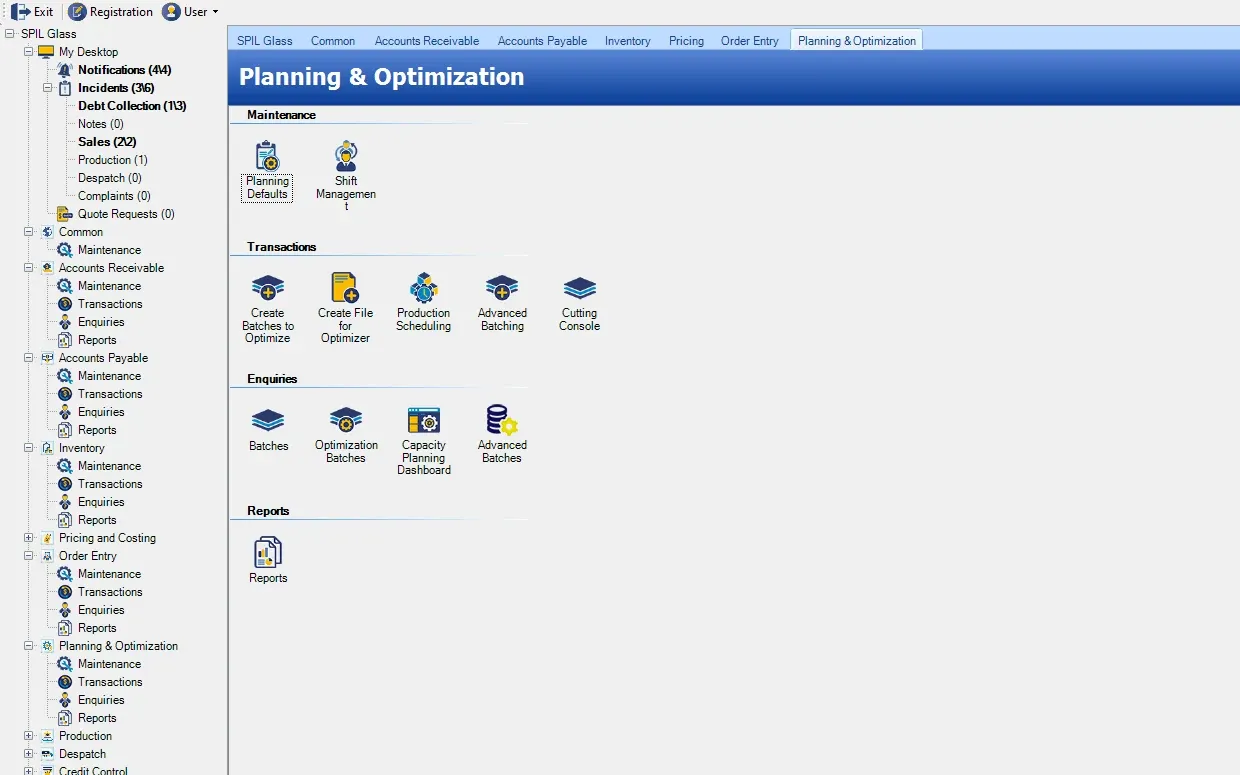
Task: Switch to the Inventory tab
Action: (x=628, y=41)
